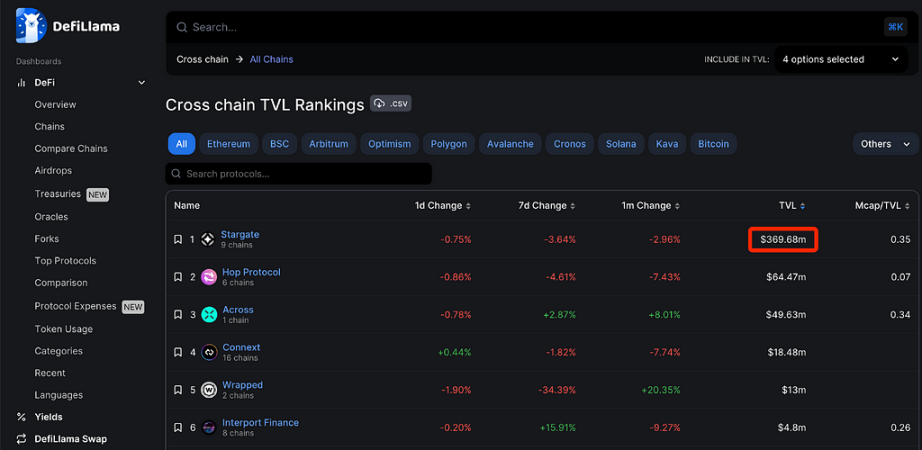
Task: Filter by Optimism chain
Action: click(389, 144)
